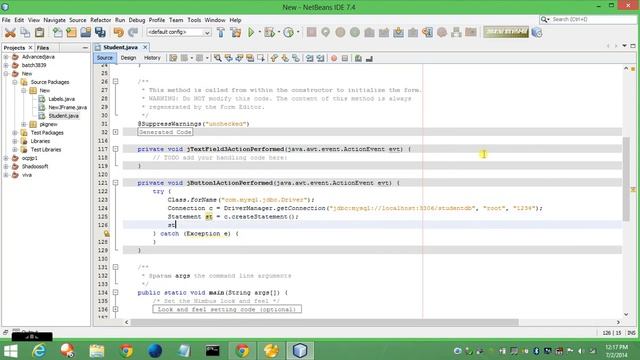Viewport: 640px width, 360px height.
Task: Switch to the Files tab
Action: pos(43,48)
